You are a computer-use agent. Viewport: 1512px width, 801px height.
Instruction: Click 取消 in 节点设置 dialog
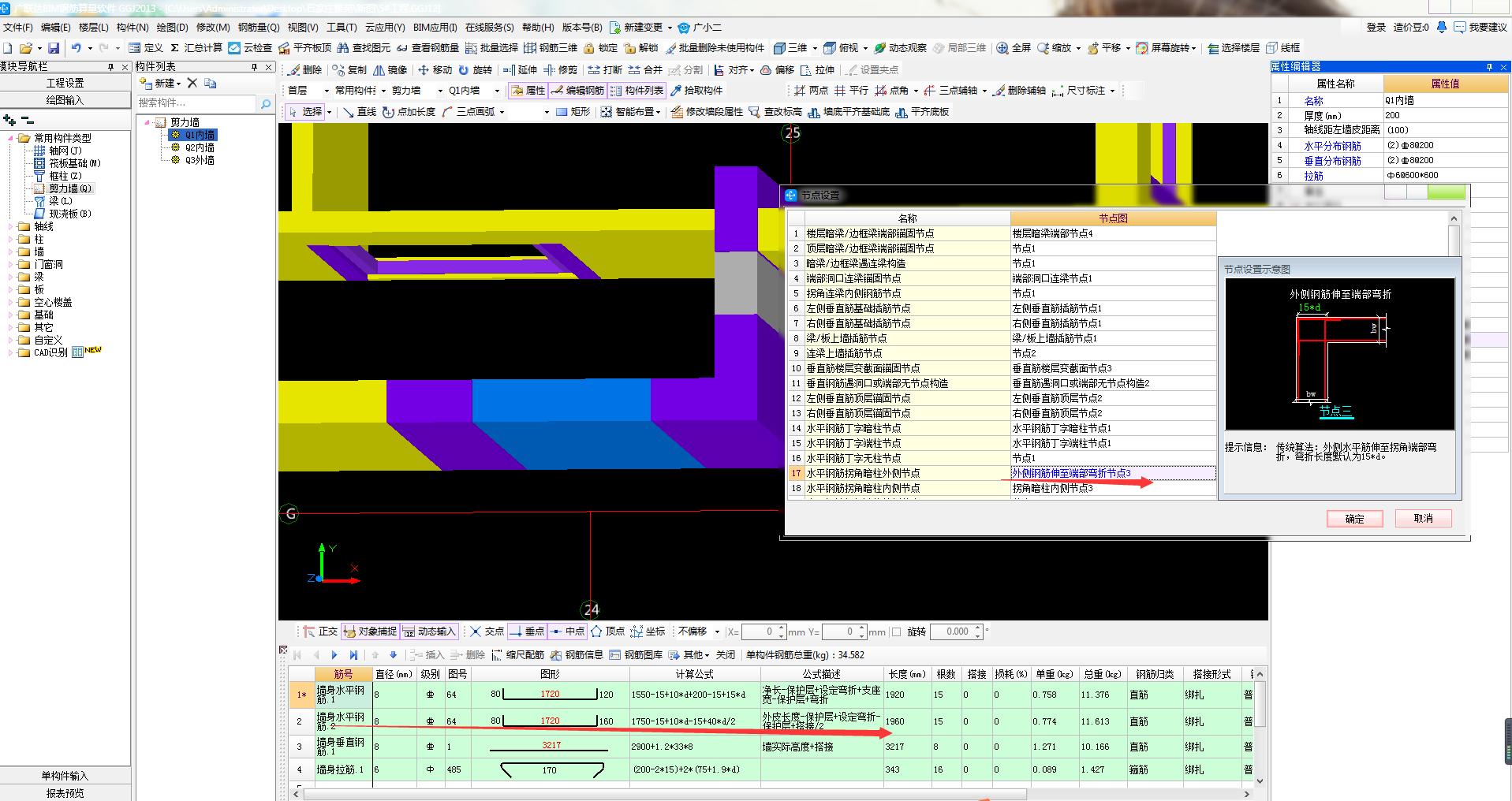tap(1423, 518)
